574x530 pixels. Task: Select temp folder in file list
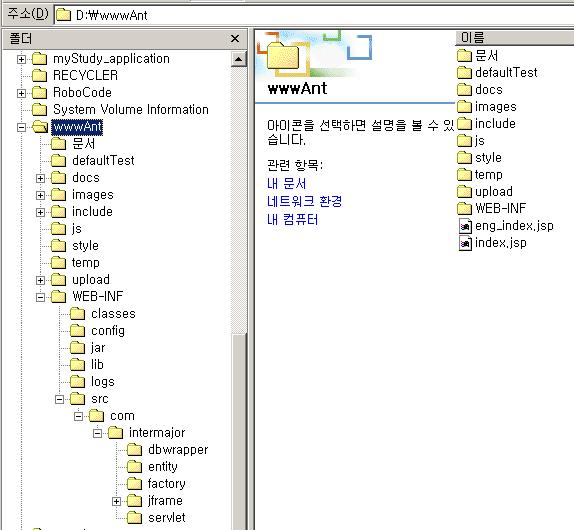(480, 175)
